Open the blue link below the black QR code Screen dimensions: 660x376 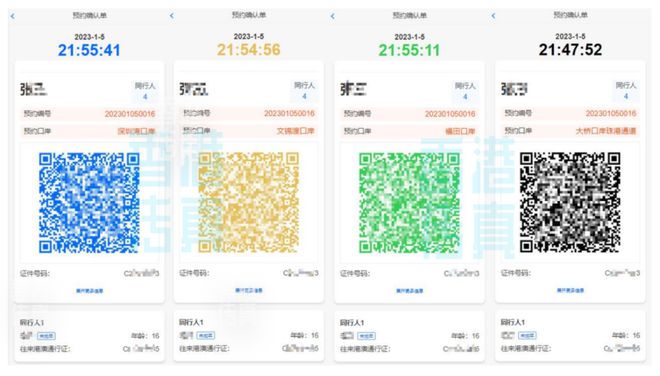[570, 290]
